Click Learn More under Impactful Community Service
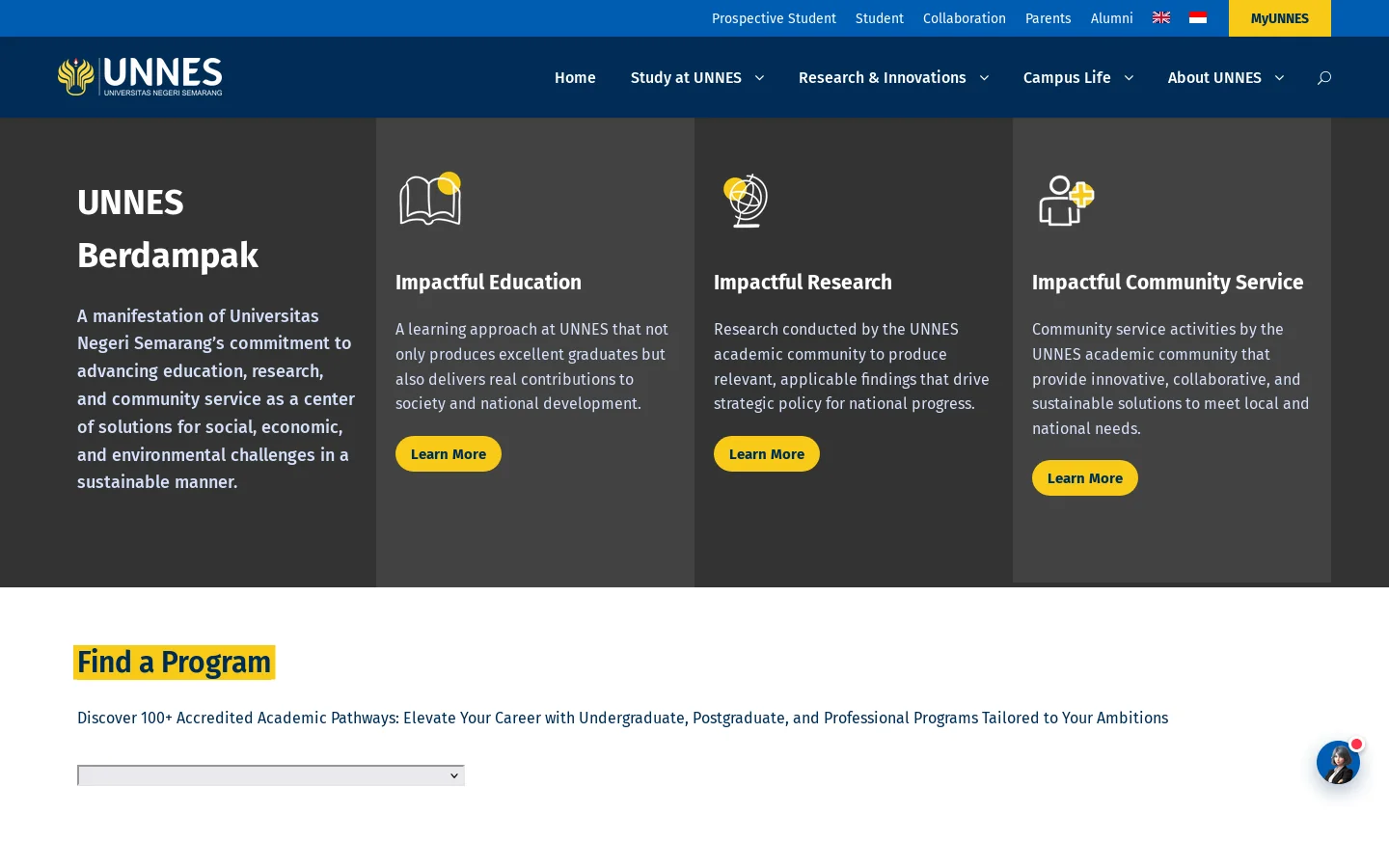The image size is (1389, 868). click(1085, 478)
